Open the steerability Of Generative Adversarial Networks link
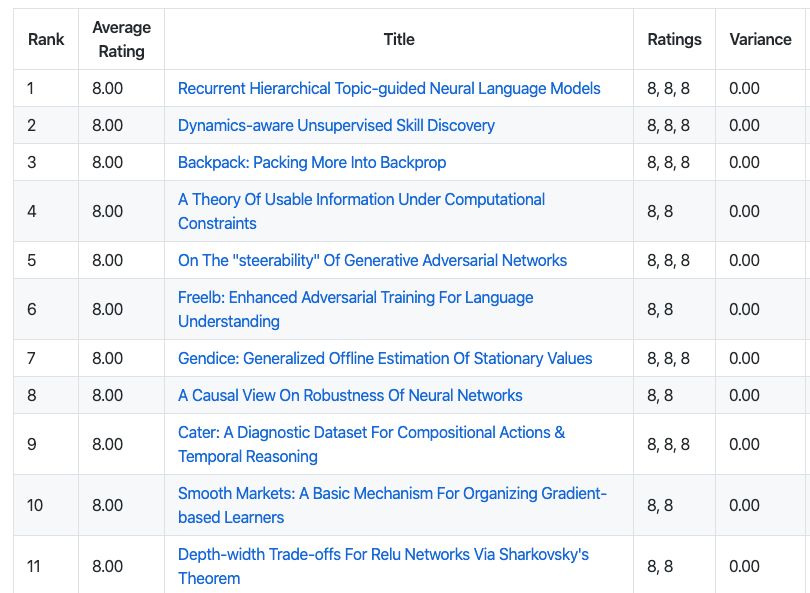Image resolution: width=810 pixels, height=593 pixels. coord(372,260)
